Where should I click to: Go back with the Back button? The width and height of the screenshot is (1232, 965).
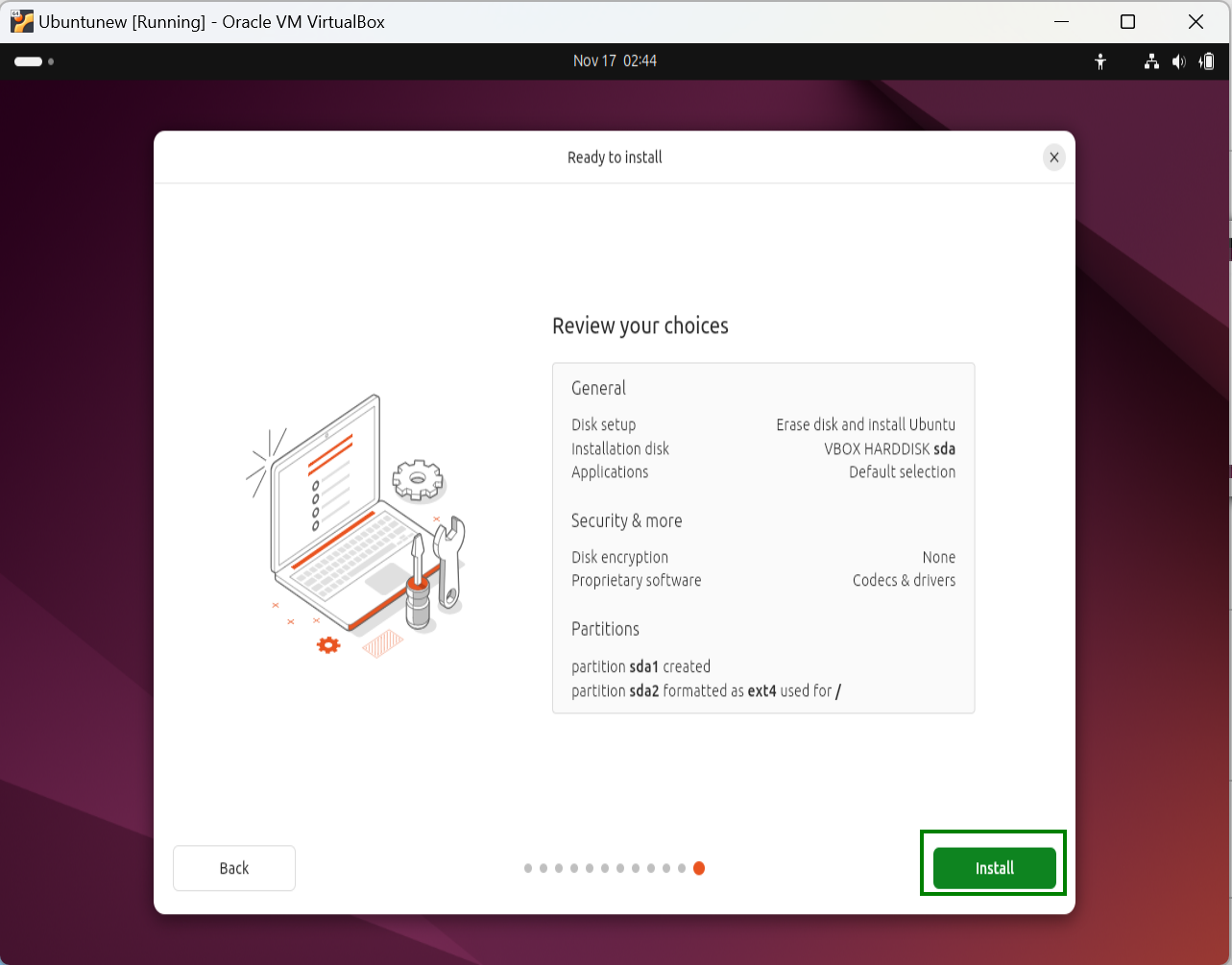click(x=234, y=868)
